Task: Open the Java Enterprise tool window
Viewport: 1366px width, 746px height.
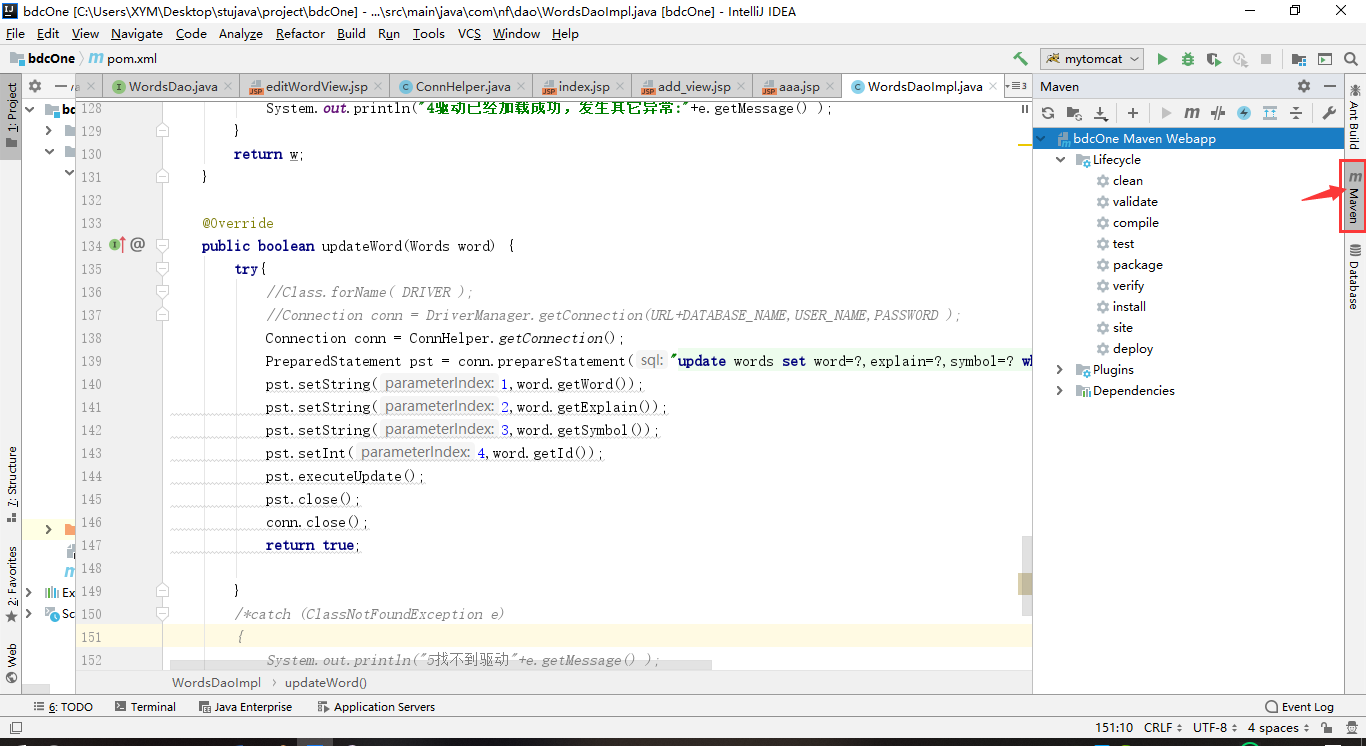Action: tap(245, 707)
